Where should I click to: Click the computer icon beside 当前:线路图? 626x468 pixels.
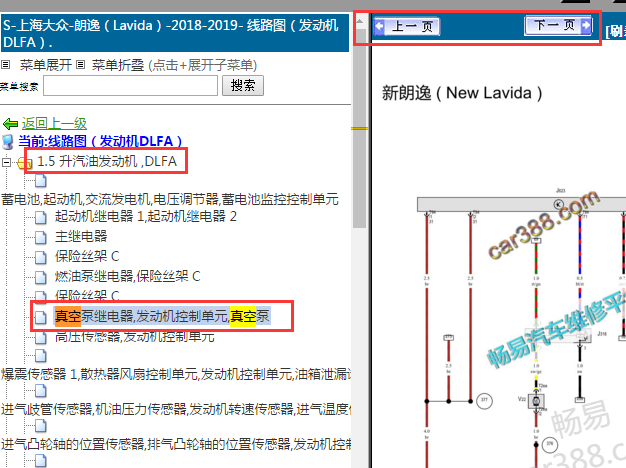point(8,142)
